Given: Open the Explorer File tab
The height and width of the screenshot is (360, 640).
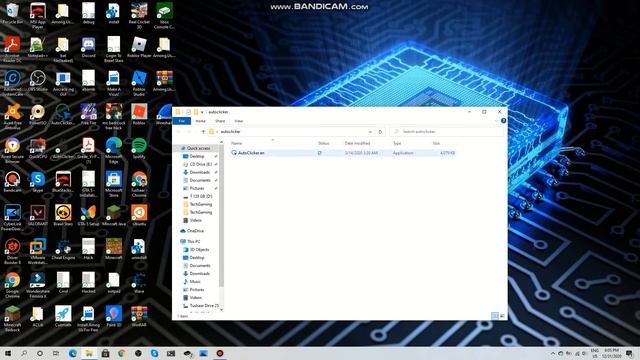Looking at the screenshot, I should [x=182, y=121].
